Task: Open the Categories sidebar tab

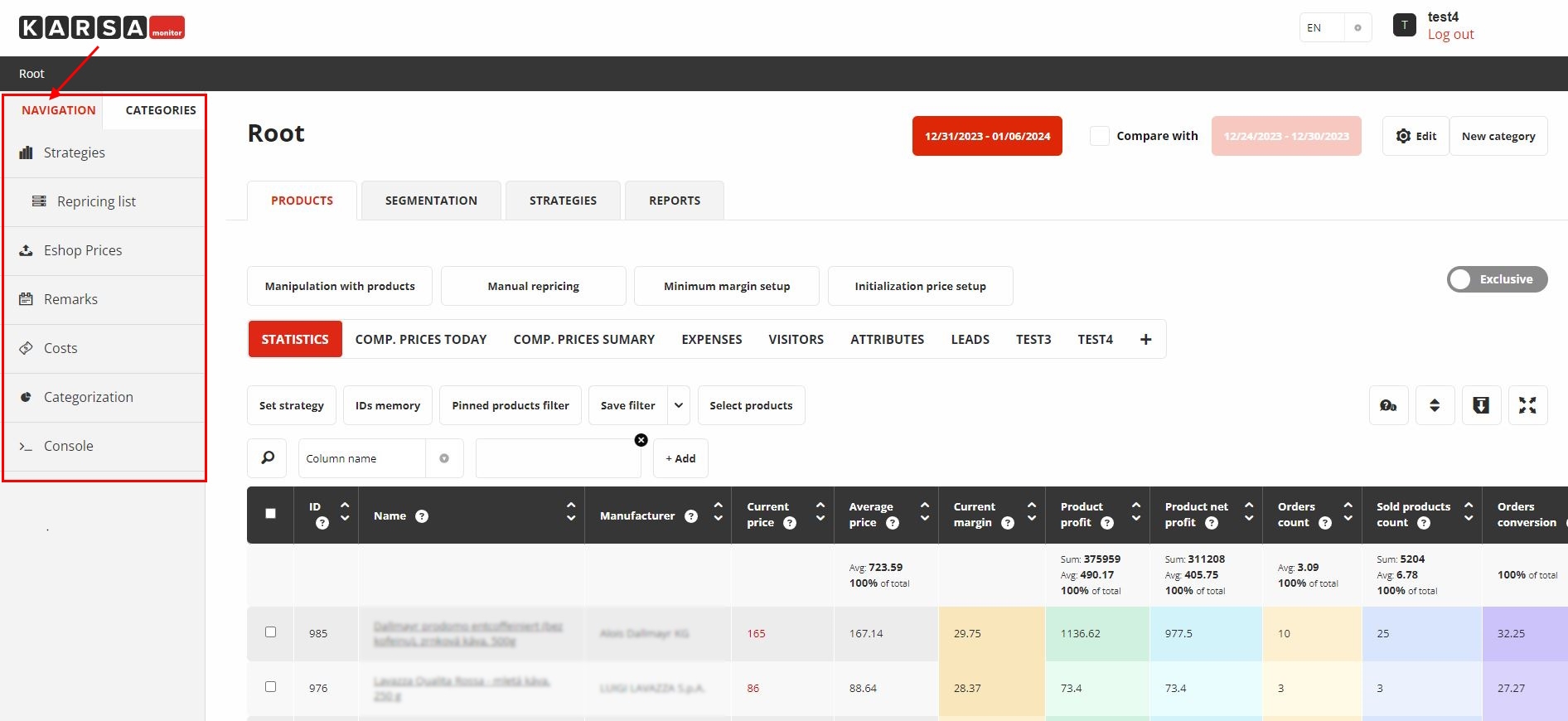Action: point(161,110)
